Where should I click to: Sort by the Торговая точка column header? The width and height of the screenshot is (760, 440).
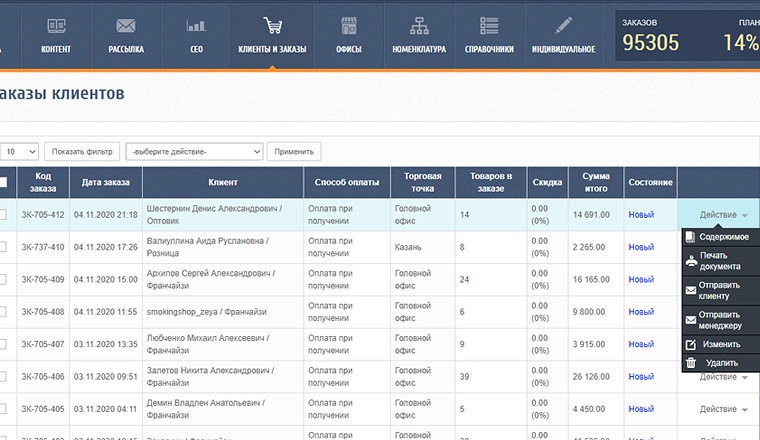click(x=423, y=182)
